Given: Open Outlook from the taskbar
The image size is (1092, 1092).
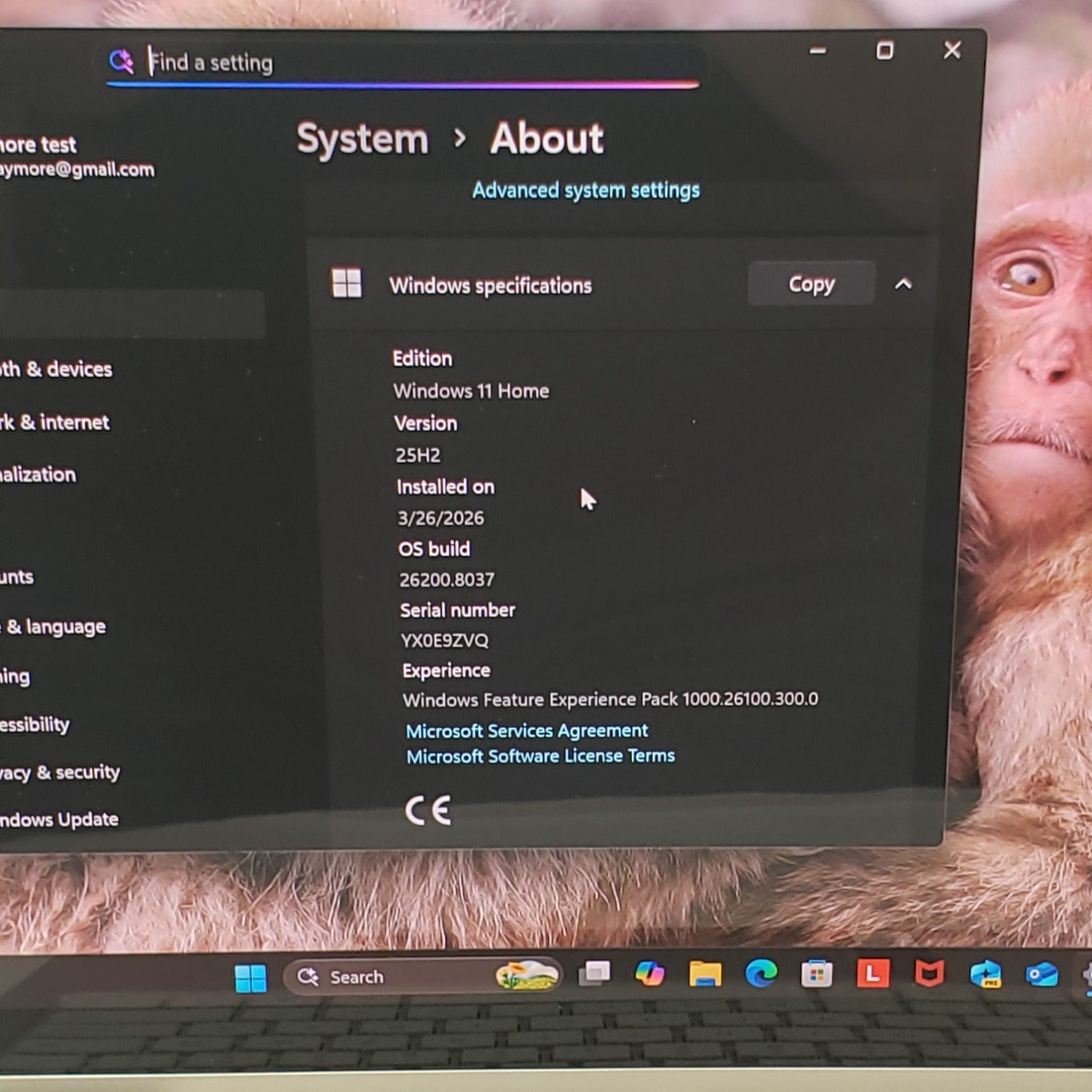Looking at the screenshot, I should (1042, 974).
